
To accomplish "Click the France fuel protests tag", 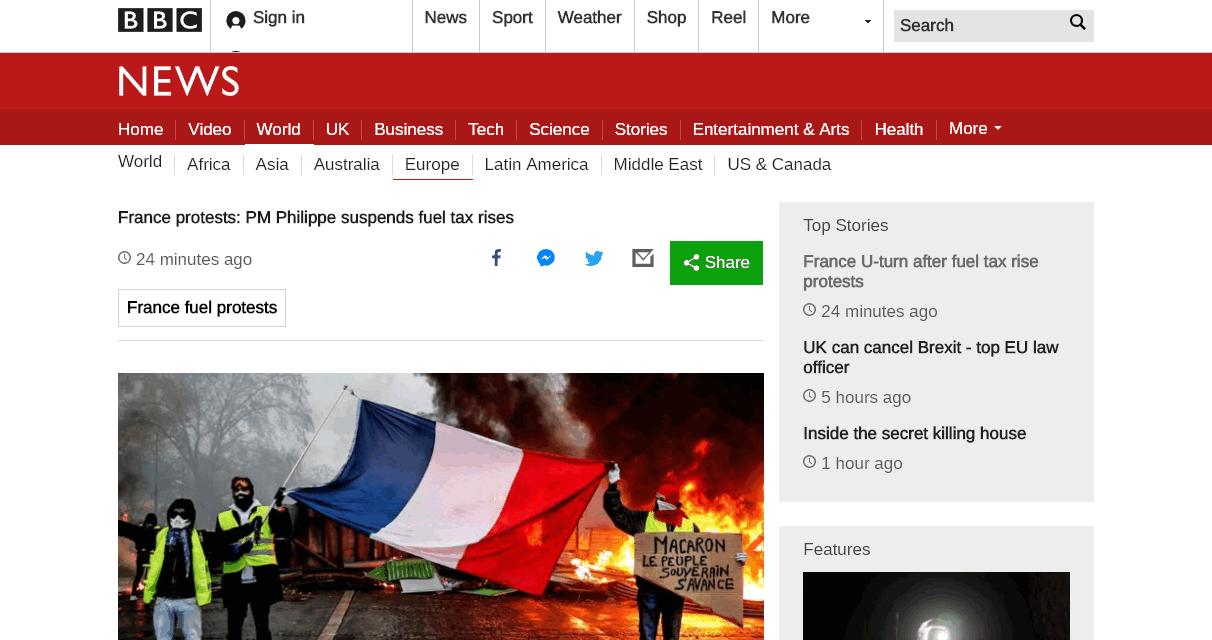I will point(202,308).
